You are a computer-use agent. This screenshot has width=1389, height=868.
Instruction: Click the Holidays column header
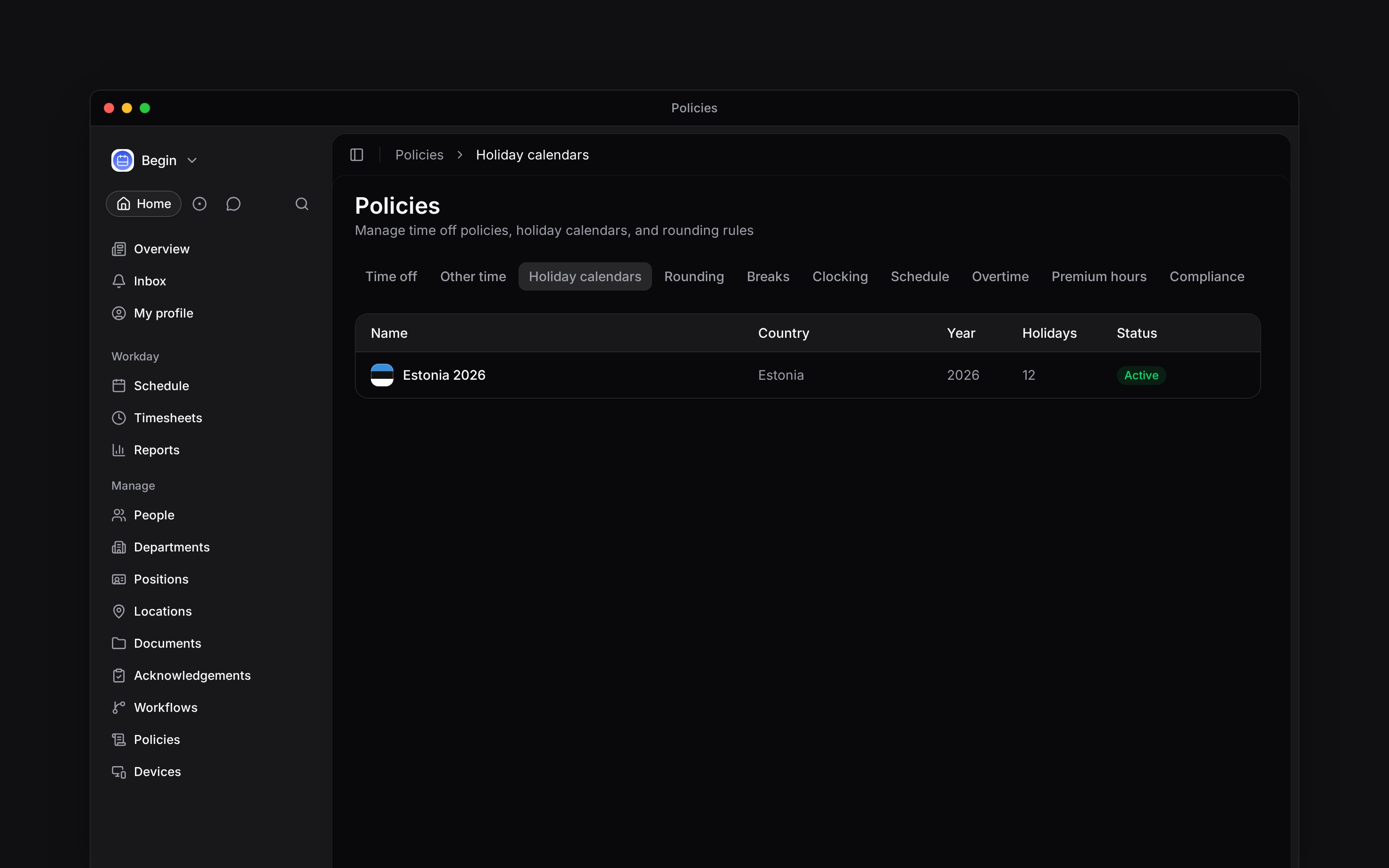(1049, 334)
